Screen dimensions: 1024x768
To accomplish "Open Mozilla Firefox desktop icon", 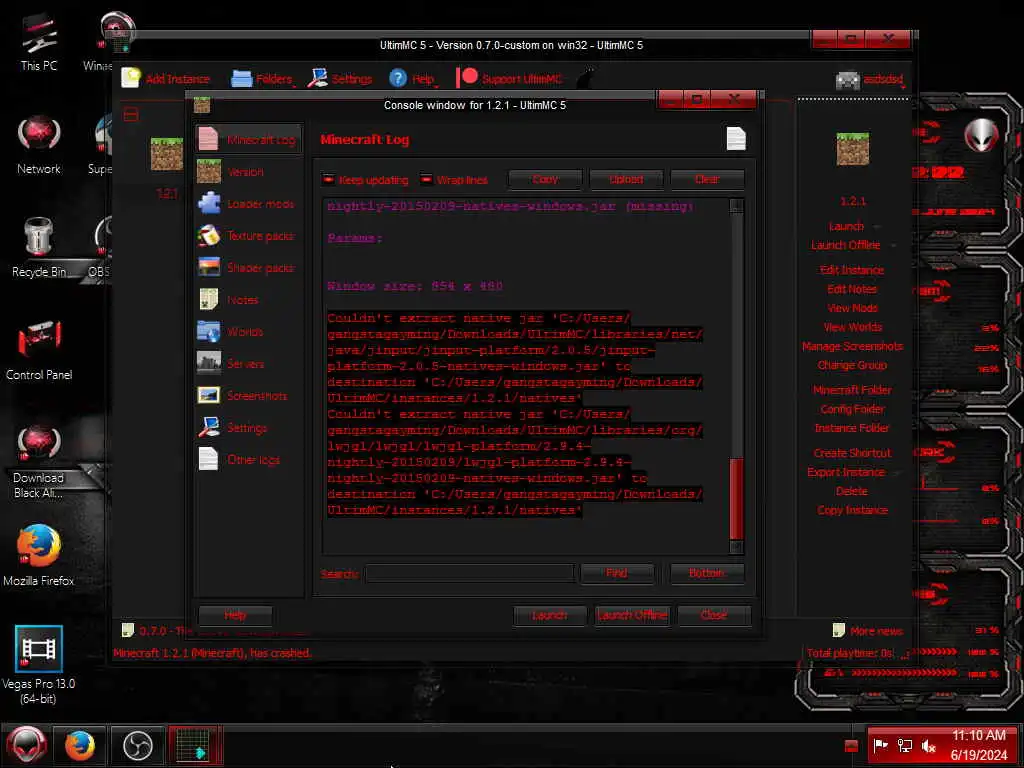I will pos(39,546).
